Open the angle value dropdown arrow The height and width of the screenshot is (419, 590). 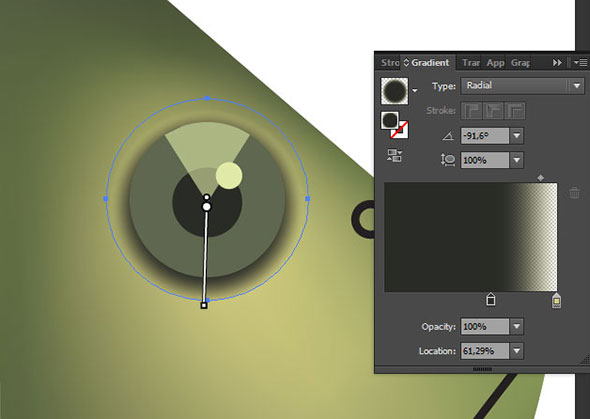(x=517, y=136)
